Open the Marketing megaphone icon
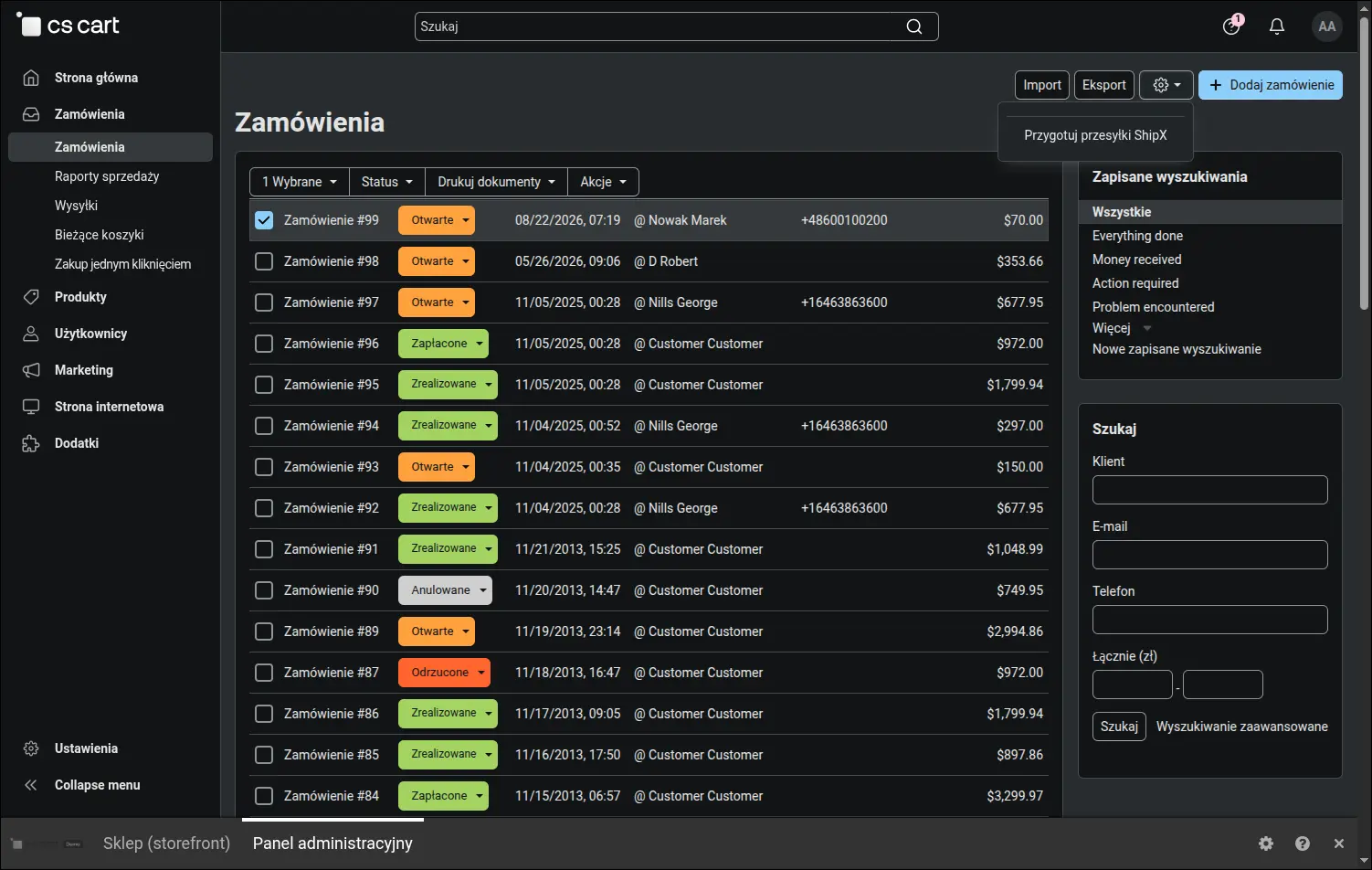Screen dimensions: 1372x870 click(x=31, y=370)
